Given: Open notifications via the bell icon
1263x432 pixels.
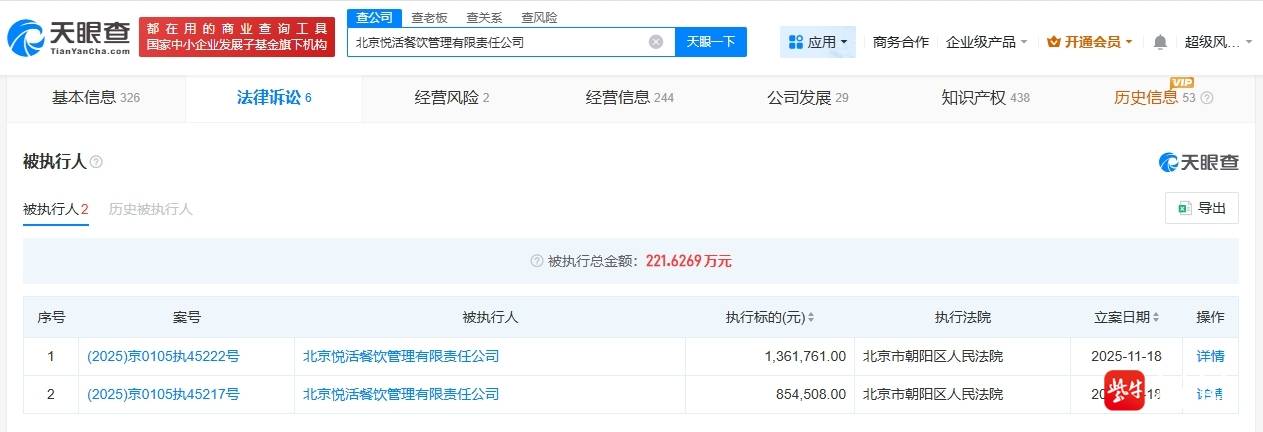Looking at the screenshot, I should pos(1160,42).
